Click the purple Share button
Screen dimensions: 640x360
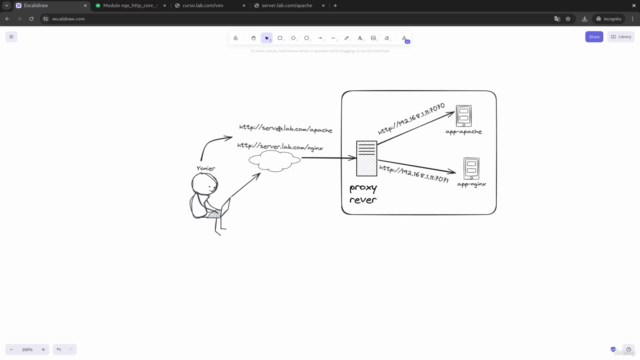594,37
